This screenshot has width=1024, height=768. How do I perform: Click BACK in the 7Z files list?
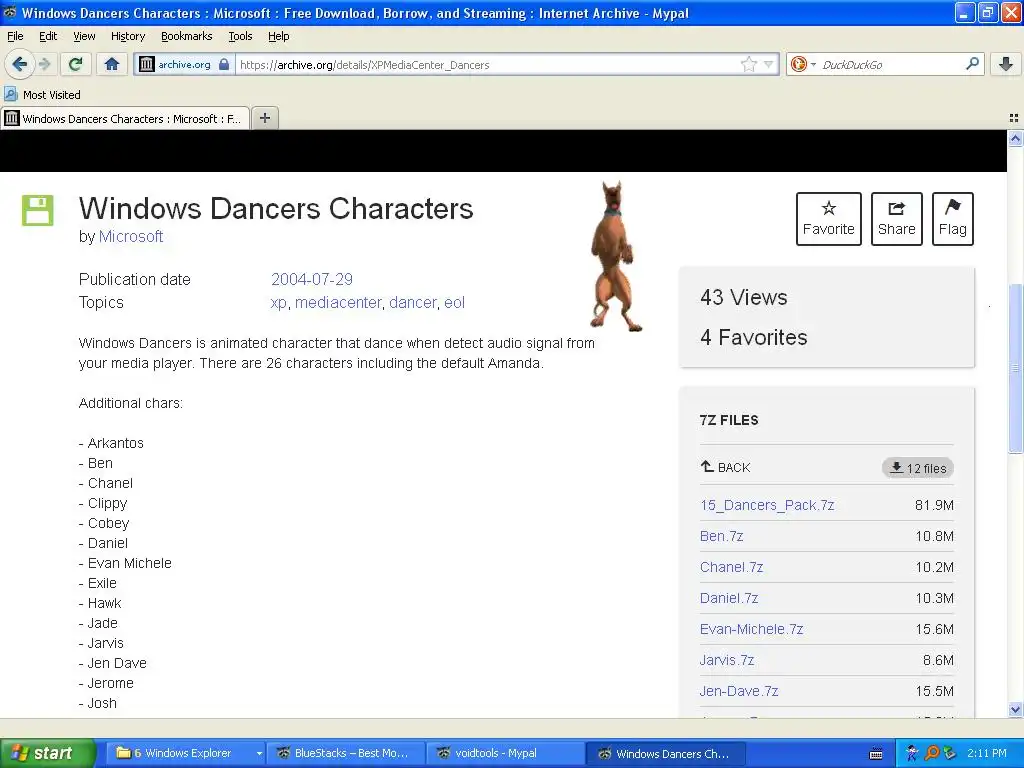tap(726, 468)
